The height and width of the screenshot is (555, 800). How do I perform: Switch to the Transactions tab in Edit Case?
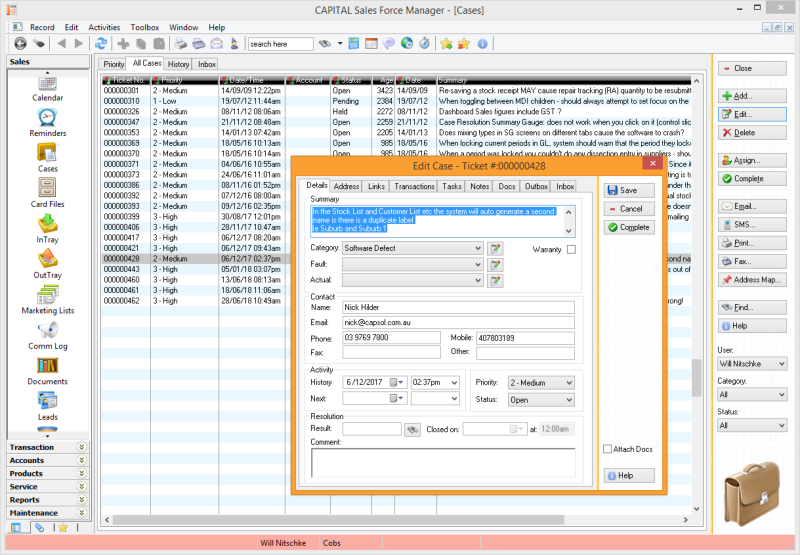pyautogui.click(x=414, y=187)
